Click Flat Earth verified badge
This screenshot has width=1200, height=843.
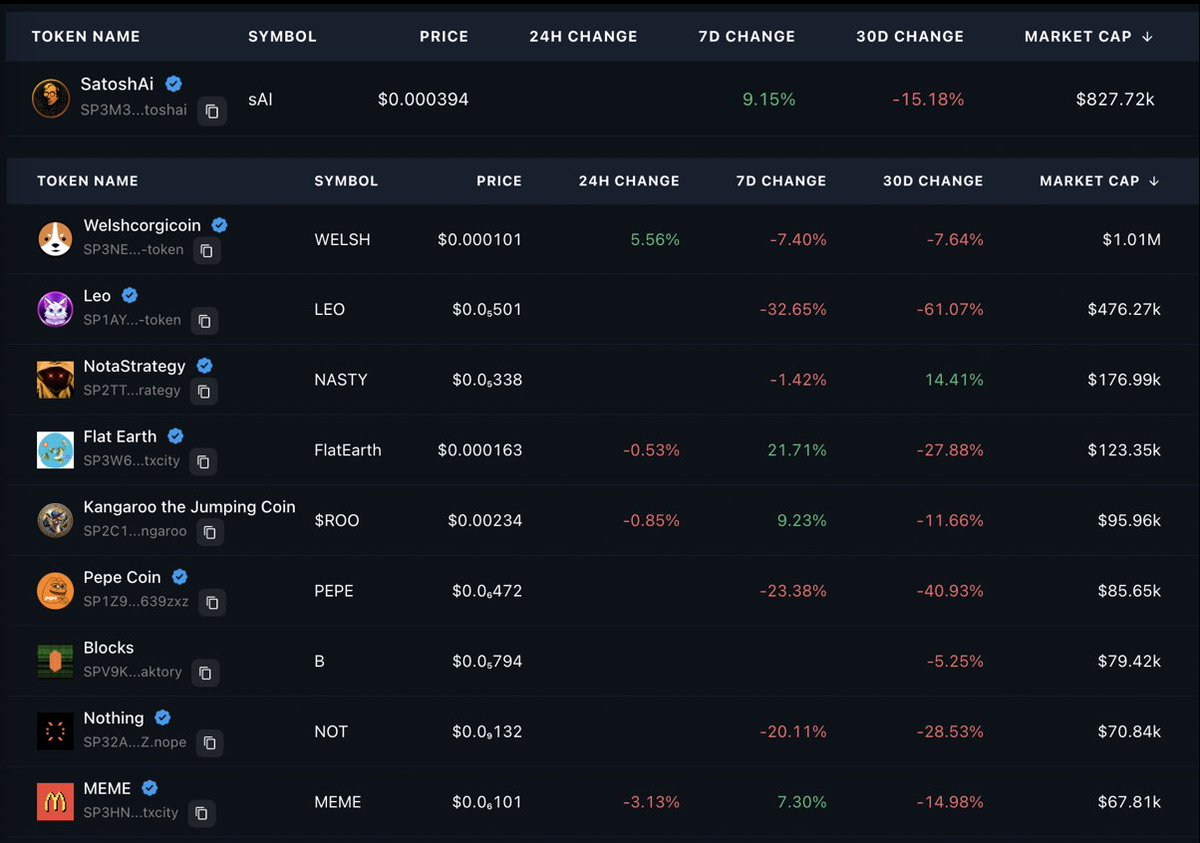[175, 436]
